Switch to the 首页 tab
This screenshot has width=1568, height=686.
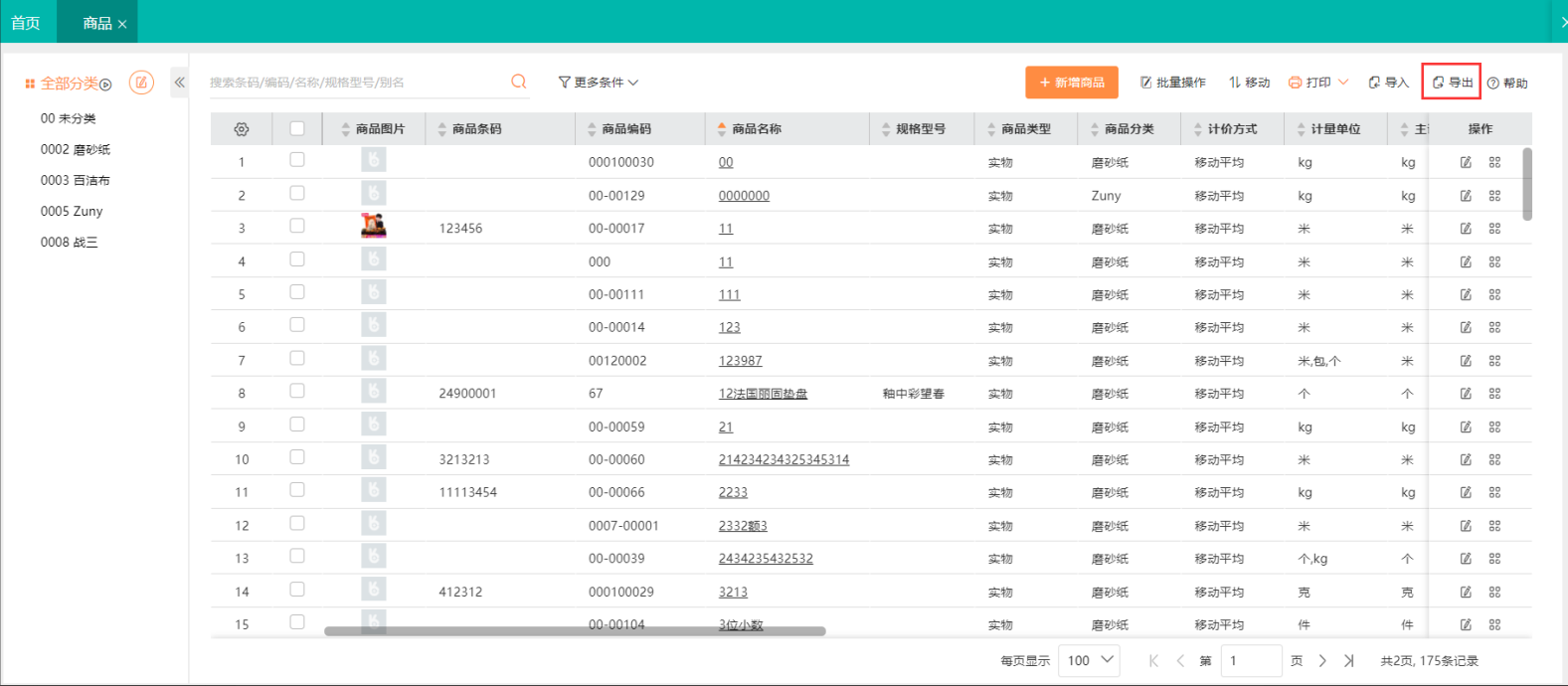(26, 22)
